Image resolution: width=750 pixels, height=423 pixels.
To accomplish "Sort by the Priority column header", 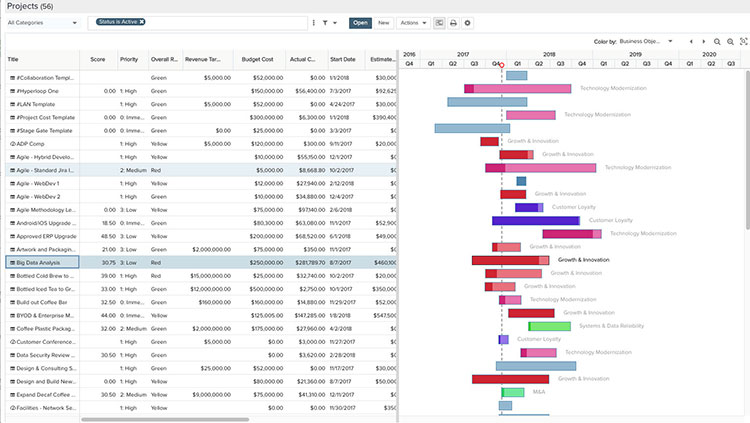I will pos(129,60).
